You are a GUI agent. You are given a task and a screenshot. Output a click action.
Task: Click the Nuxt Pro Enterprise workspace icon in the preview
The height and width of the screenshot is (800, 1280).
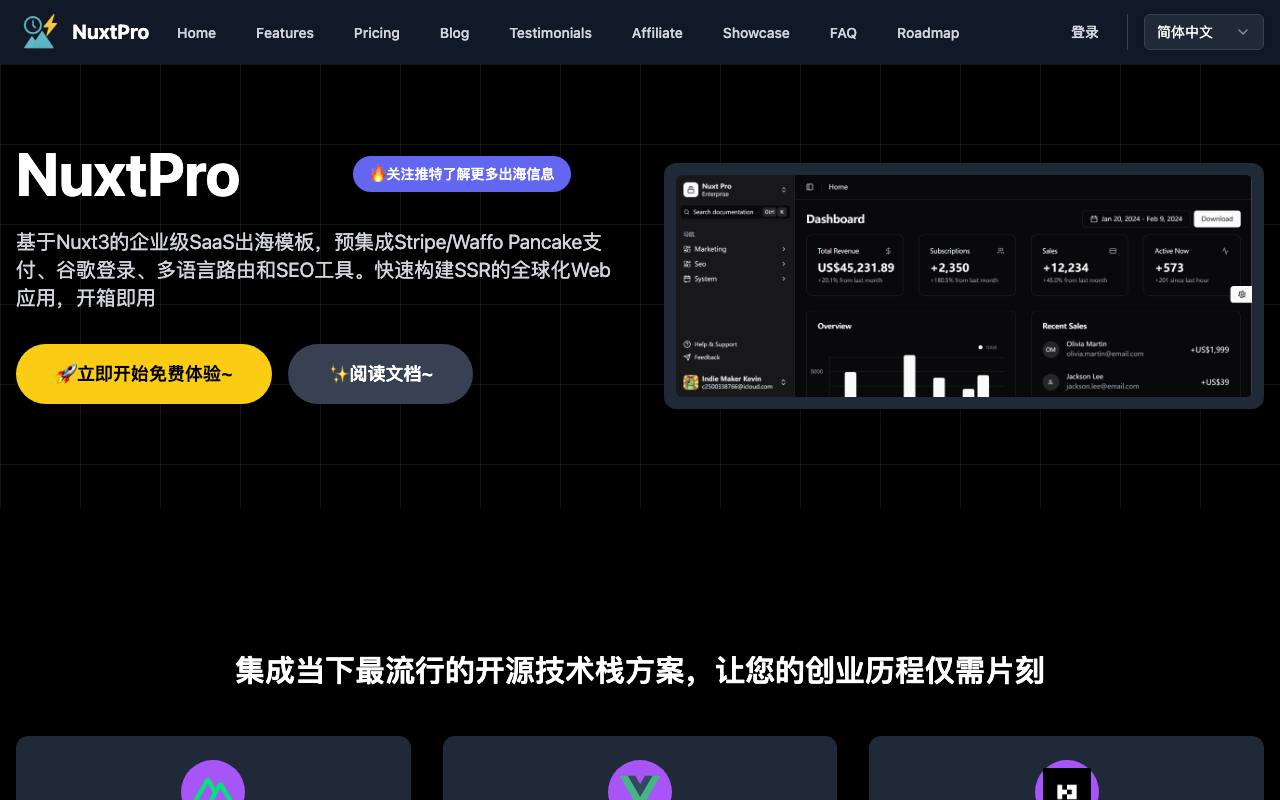click(x=690, y=189)
